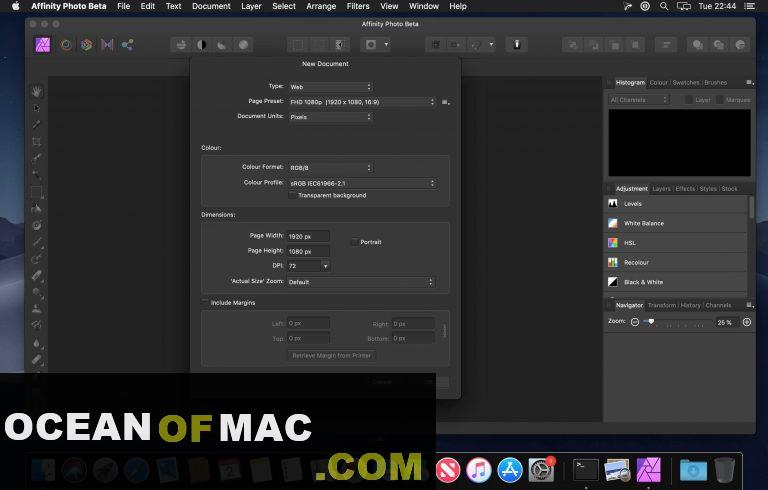This screenshot has height=490, width=768.
Task: Apply Auto Levels from toolbar
Action: [181, 45]
